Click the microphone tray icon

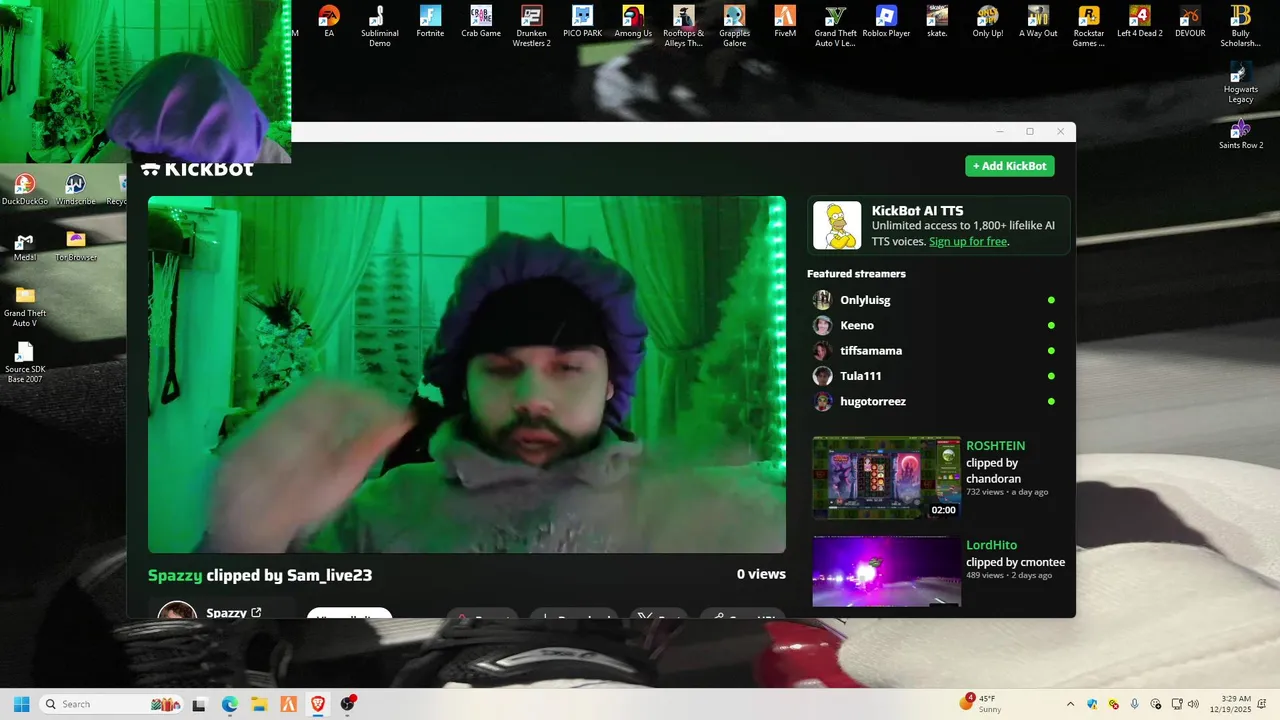pyautogui.click(x=1134, y=704)
